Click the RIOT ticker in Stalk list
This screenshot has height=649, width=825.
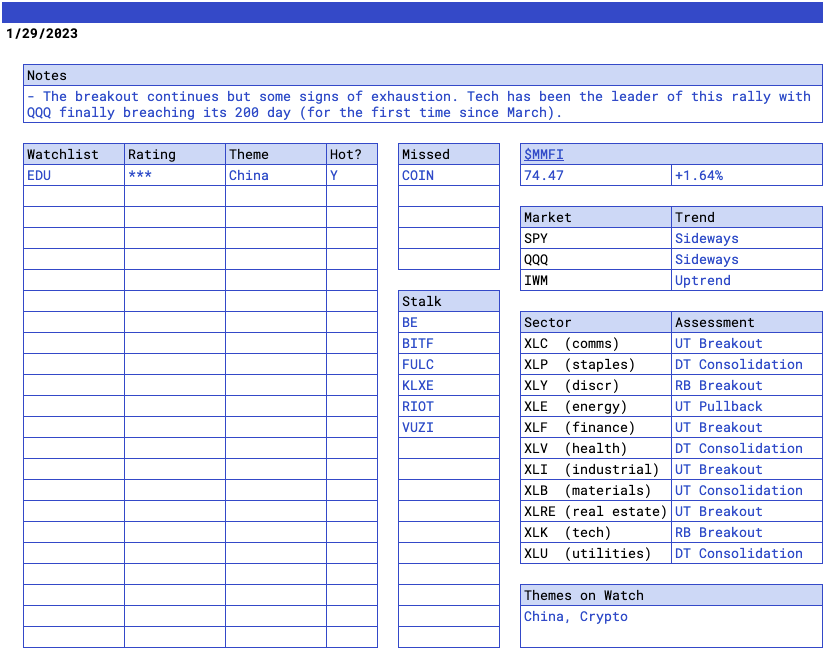coord(449,406)
